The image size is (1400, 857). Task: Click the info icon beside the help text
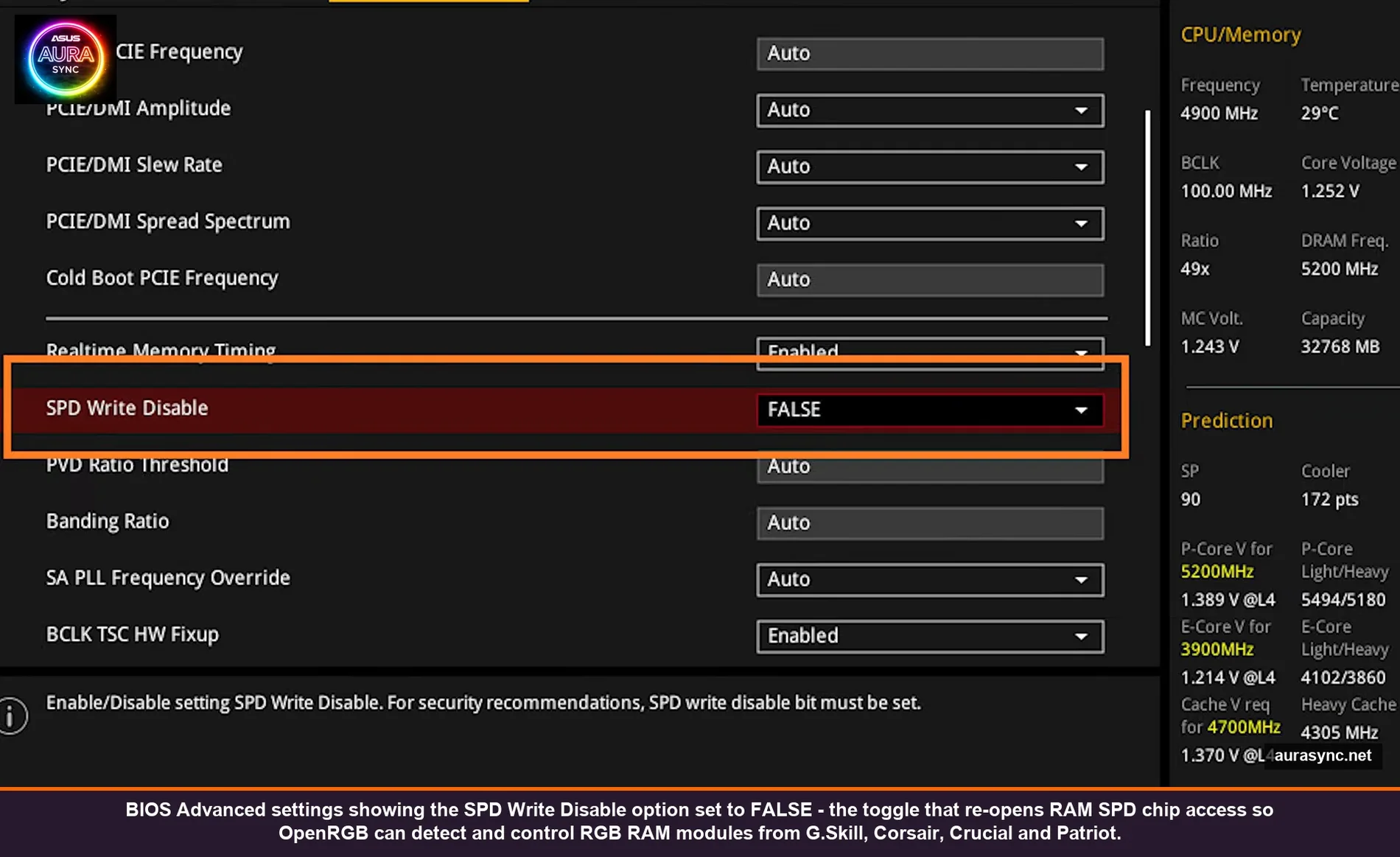point(13,714)
